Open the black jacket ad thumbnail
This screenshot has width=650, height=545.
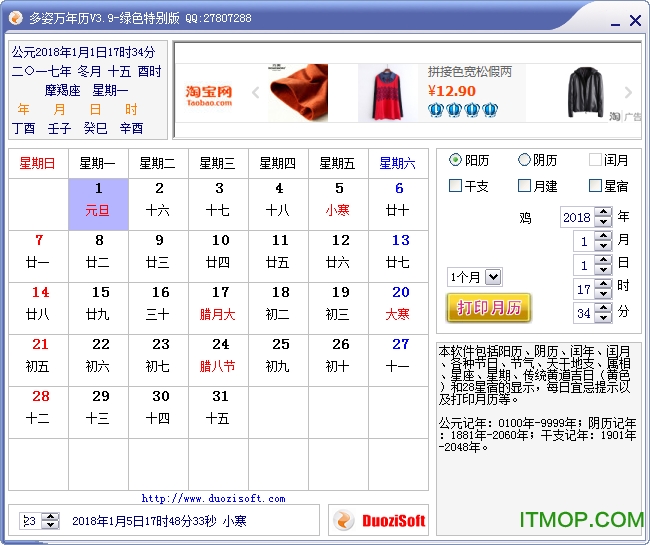click(x=585, y=92)
